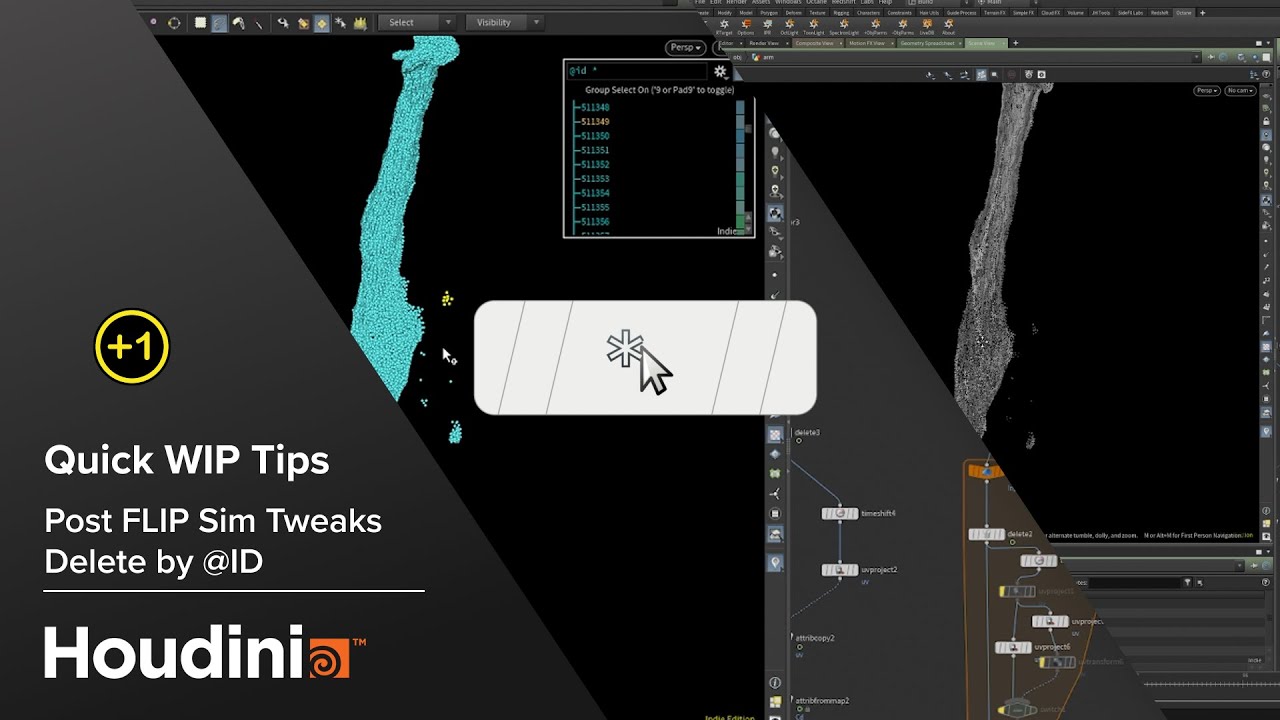
Task: Add a new shelf tab with plus button
Action: pos(1202,13)
